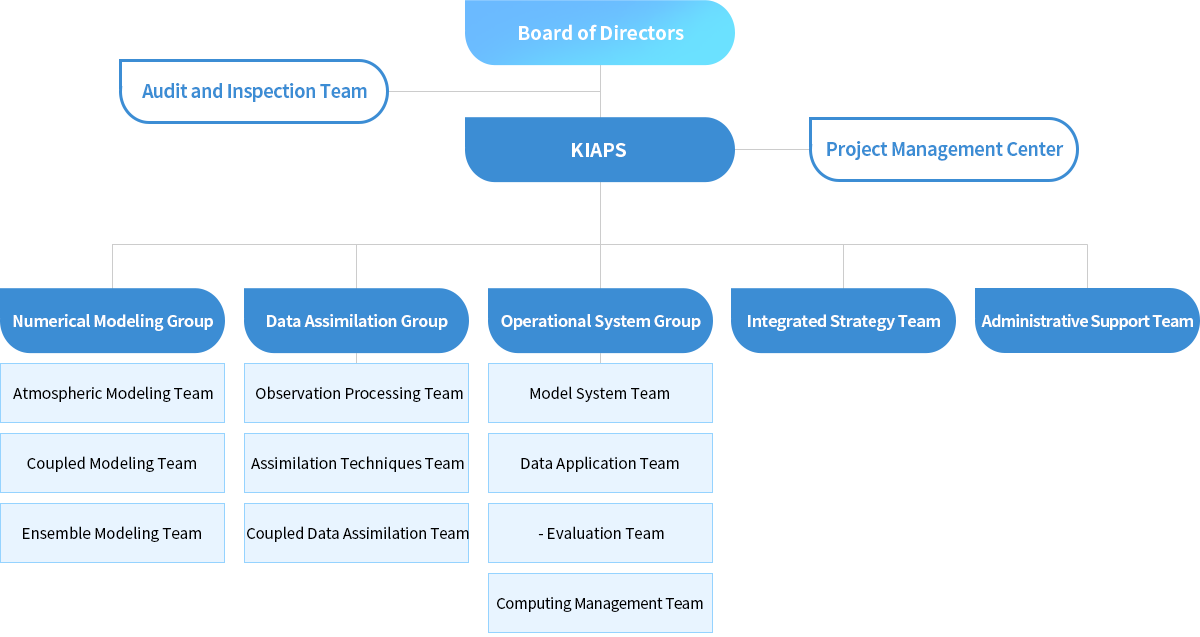This screenshot has width=1200, height=637.
Task: Click the connector line below KIAPS
Action: [600, 213]
